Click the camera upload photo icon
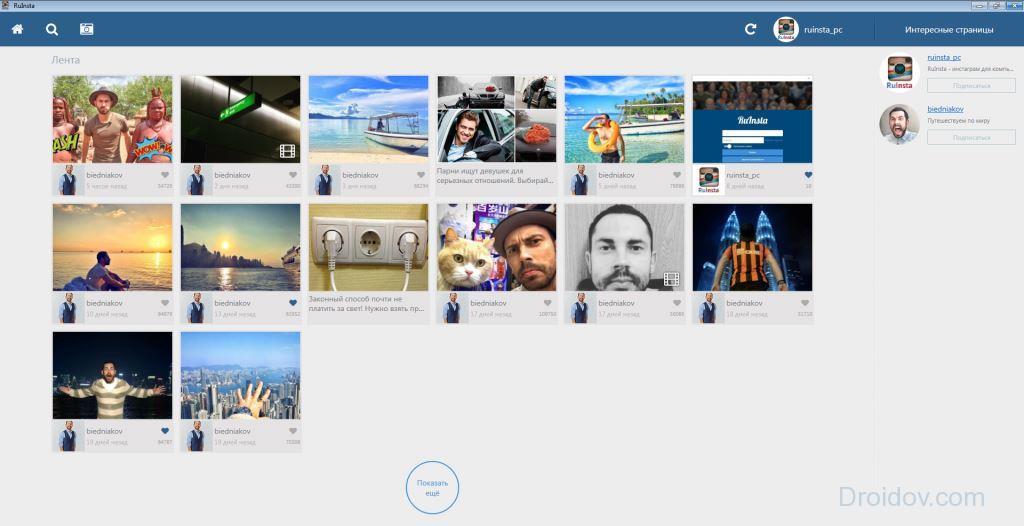Viewport: 1024px width, 526px height. 87,29
